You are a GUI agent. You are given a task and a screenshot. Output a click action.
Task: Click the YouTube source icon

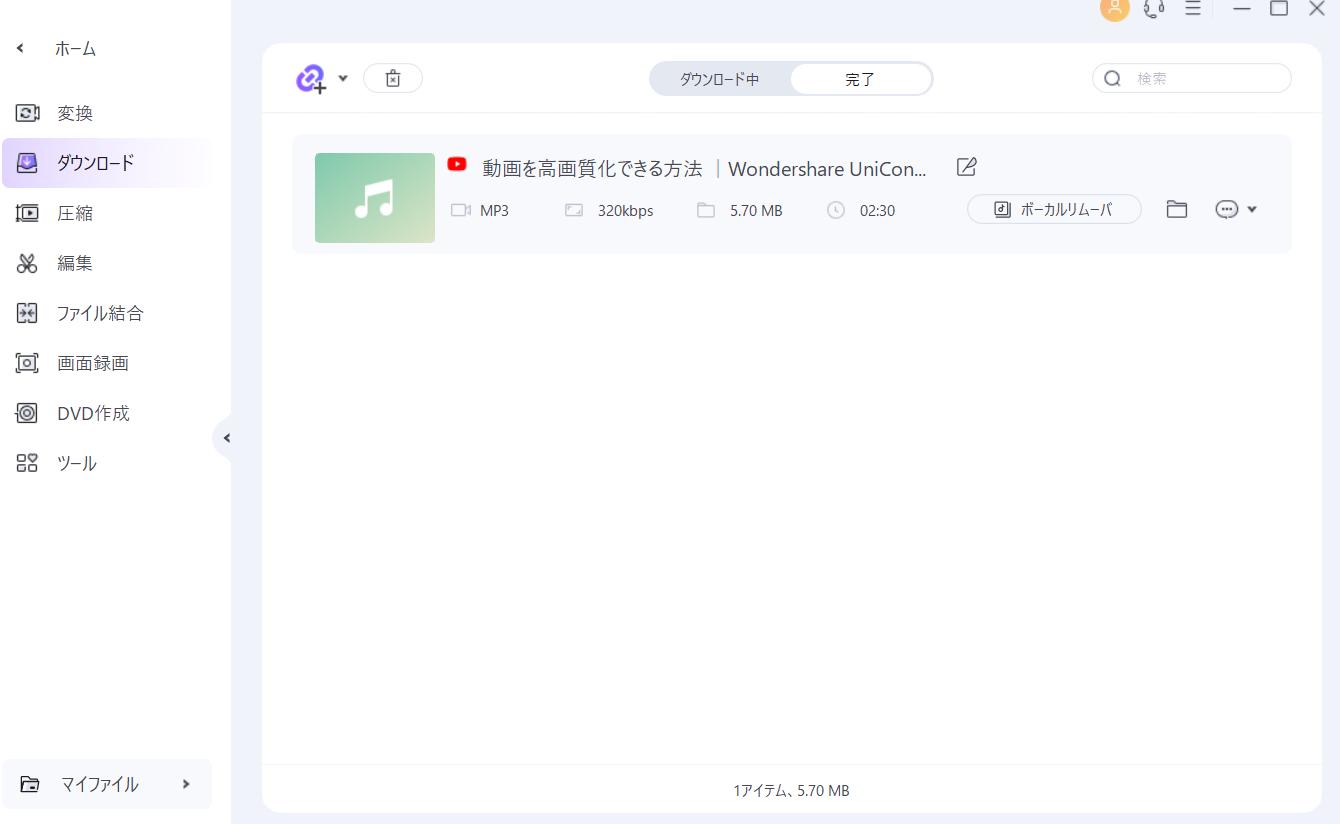pyautogui.click(x=457, y=164)
